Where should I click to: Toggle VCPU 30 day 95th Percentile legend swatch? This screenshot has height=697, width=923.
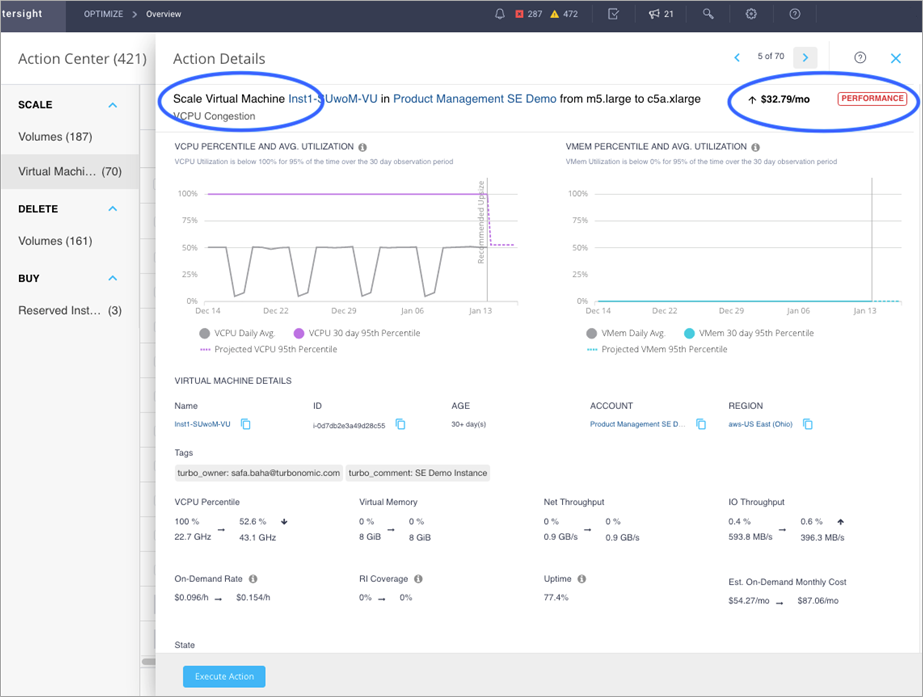[x=298, y=333]
